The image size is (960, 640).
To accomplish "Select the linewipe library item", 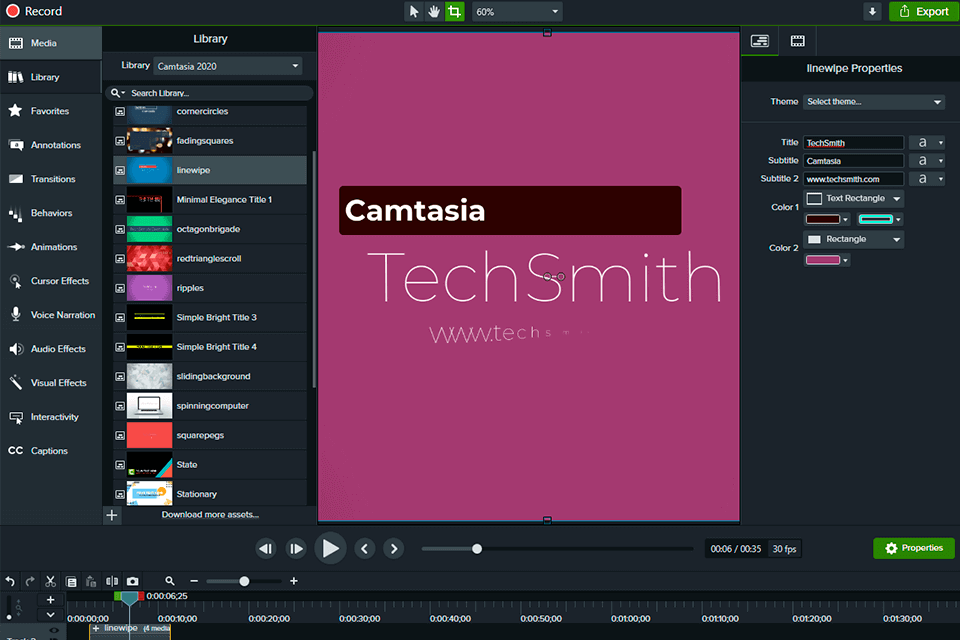I will tap(210, 170).
